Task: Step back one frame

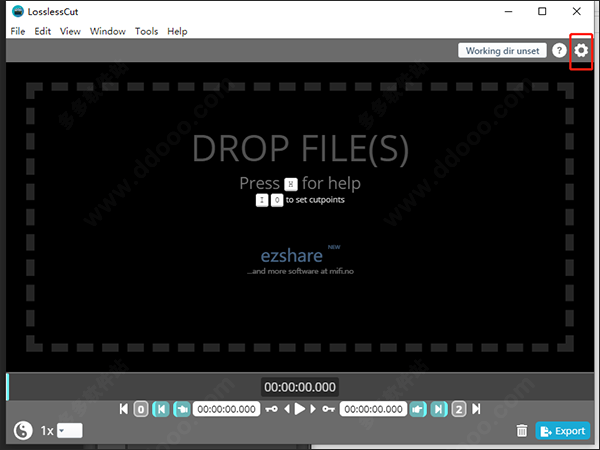Action: click(x=287, y=409)
